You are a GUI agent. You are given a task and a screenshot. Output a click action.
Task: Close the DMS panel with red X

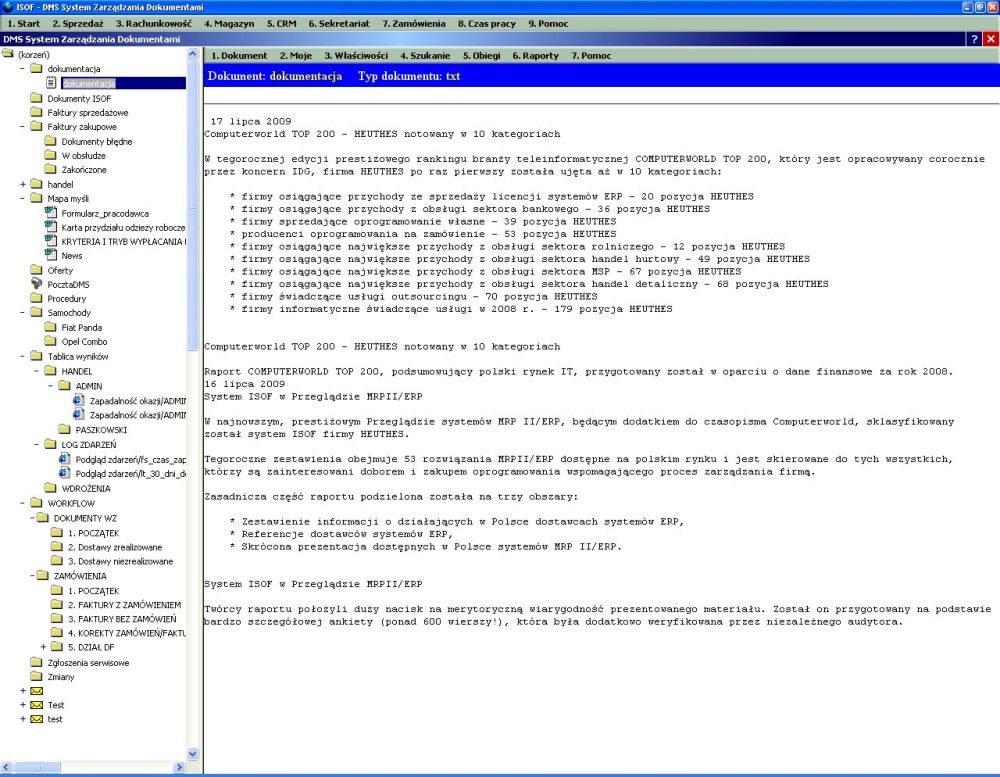click(990, 39)
